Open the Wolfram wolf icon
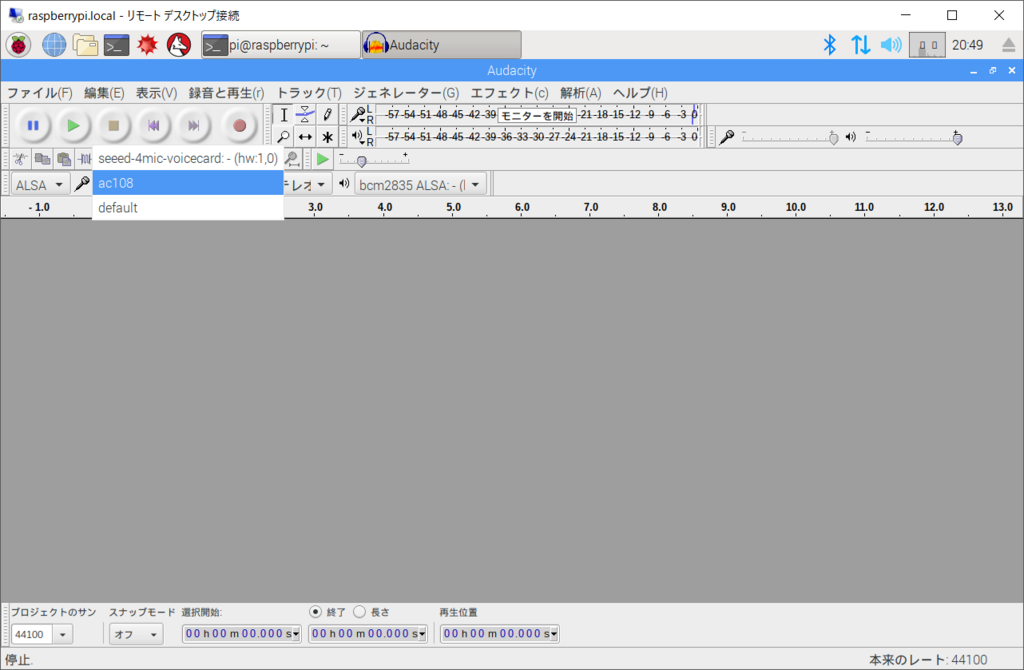The width and height of the screenshot is (1024, 670). point(179,45)
